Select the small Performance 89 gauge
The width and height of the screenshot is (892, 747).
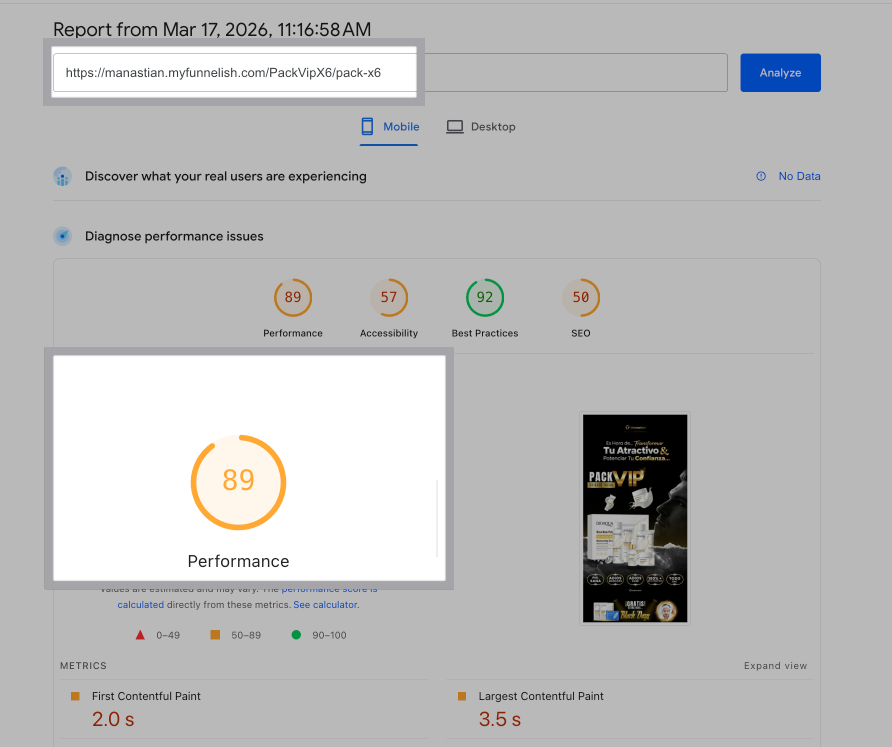pyautogui.click(x=293, y=298)
